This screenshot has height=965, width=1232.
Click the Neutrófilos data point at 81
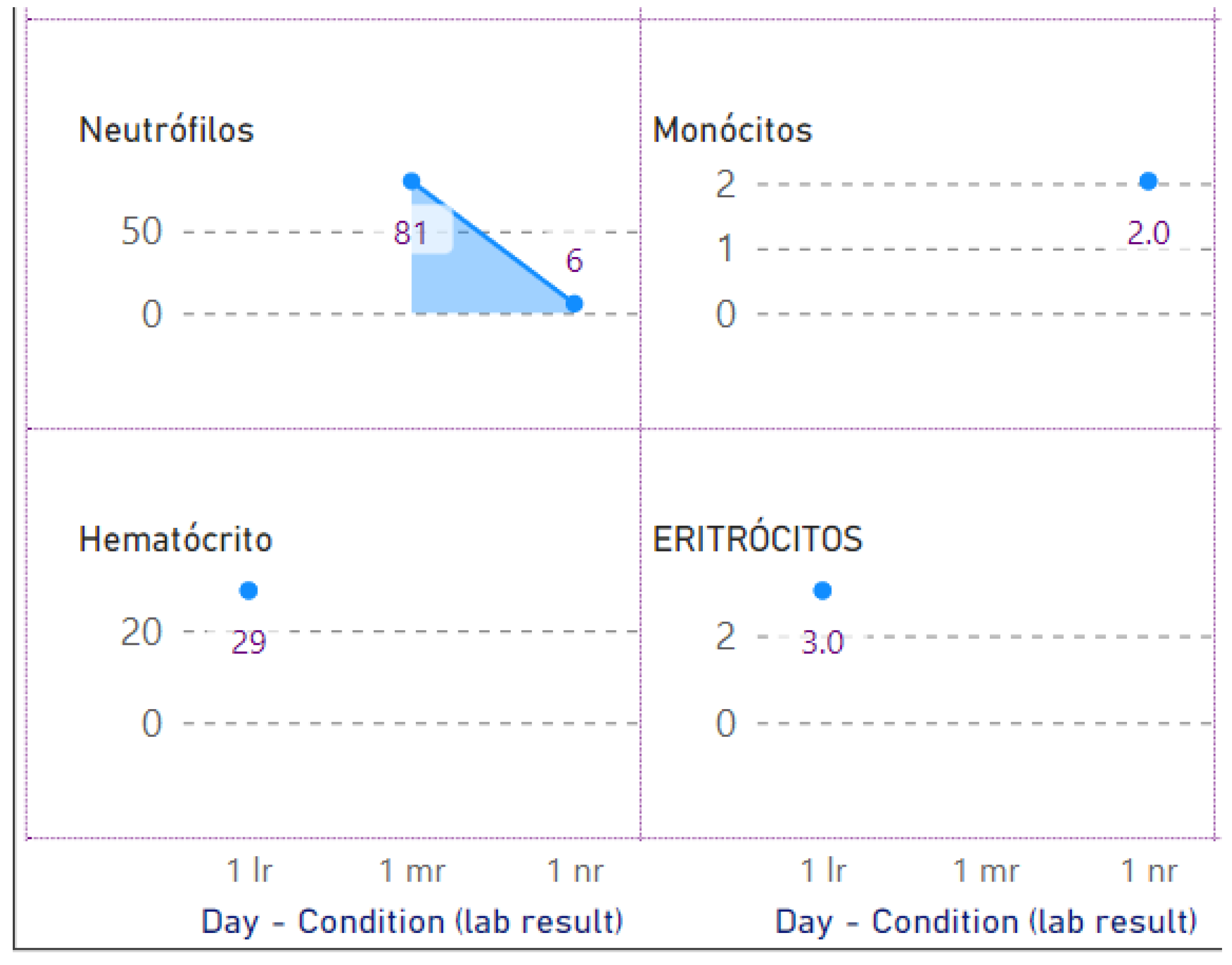pyautogui.click(x=411, y=181)
